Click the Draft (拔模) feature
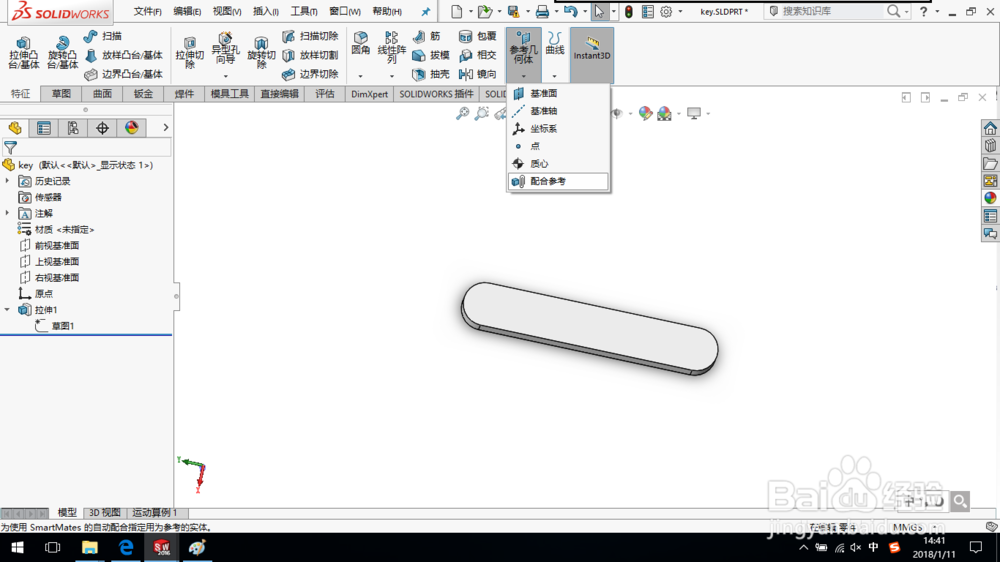 tap(431, 55)
